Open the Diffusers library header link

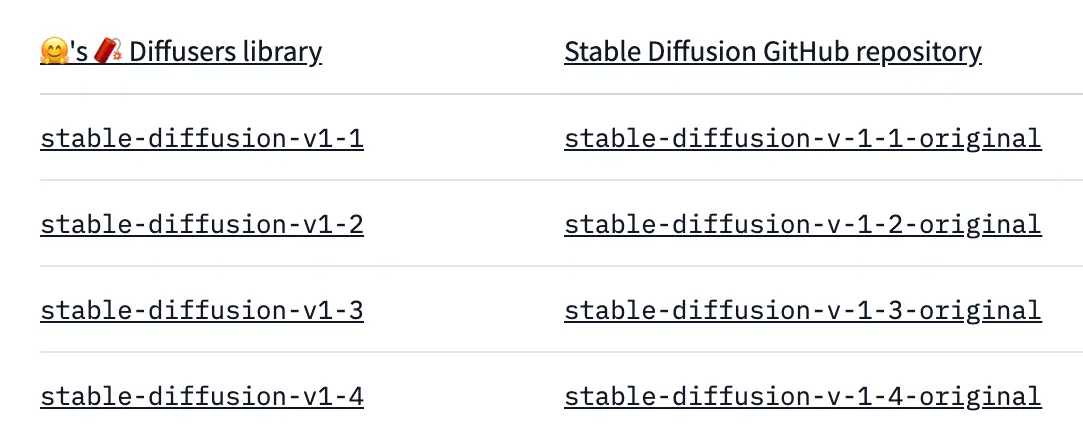coord(181,52)
